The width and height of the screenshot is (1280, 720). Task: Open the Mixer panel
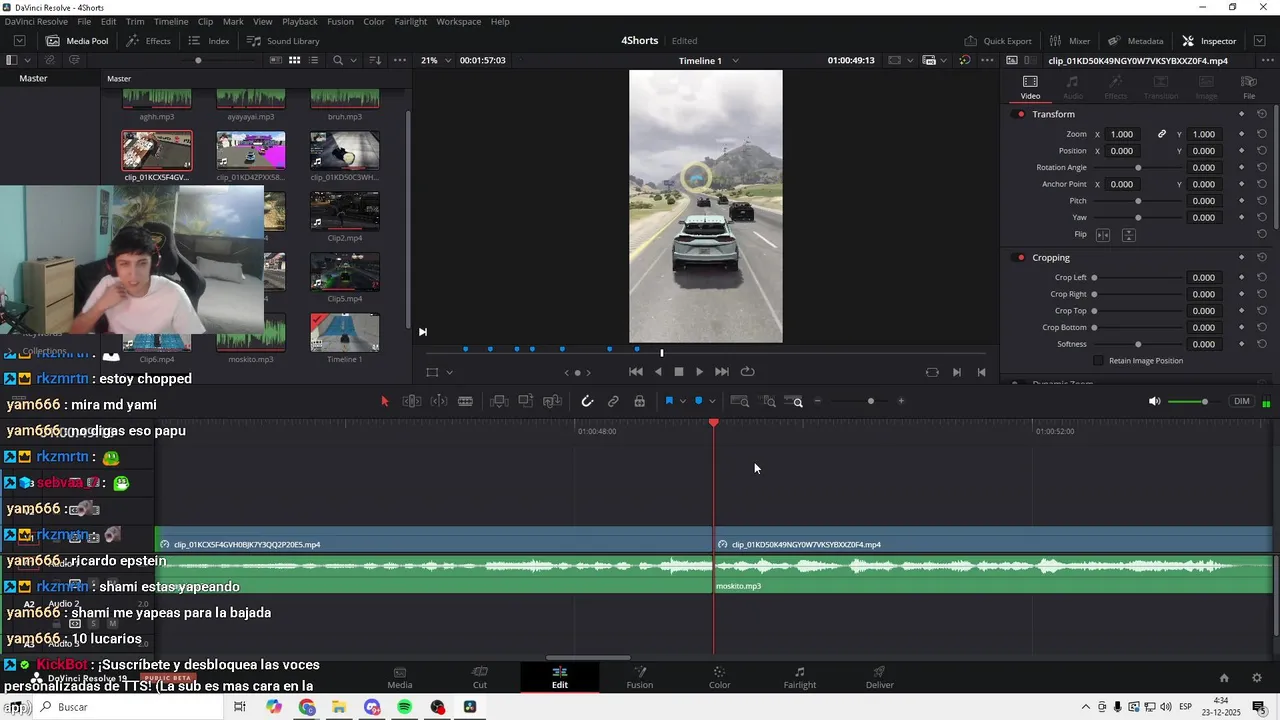tap(1070, 41)
